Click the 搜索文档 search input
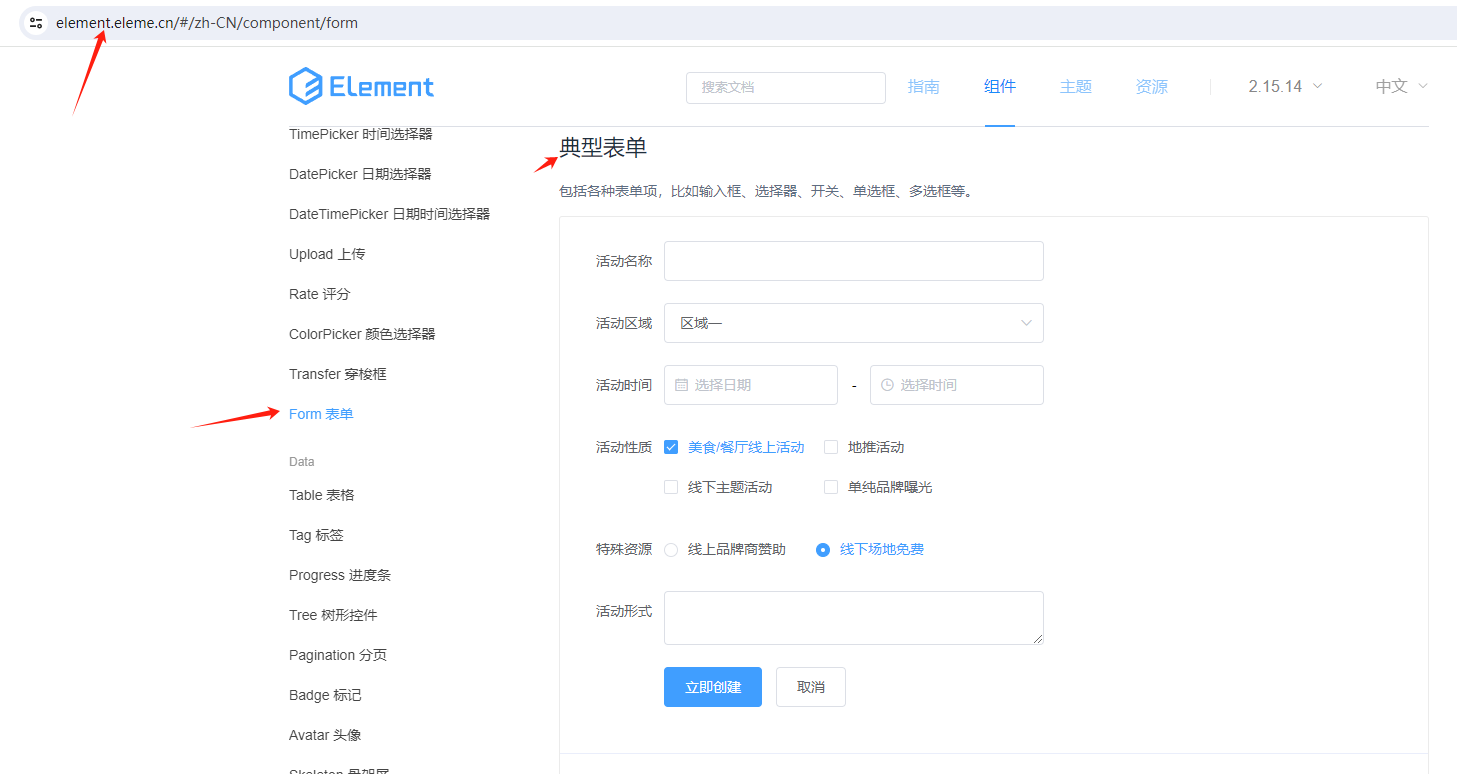The width and height of the screenshot is (1457, 774). 786,87
